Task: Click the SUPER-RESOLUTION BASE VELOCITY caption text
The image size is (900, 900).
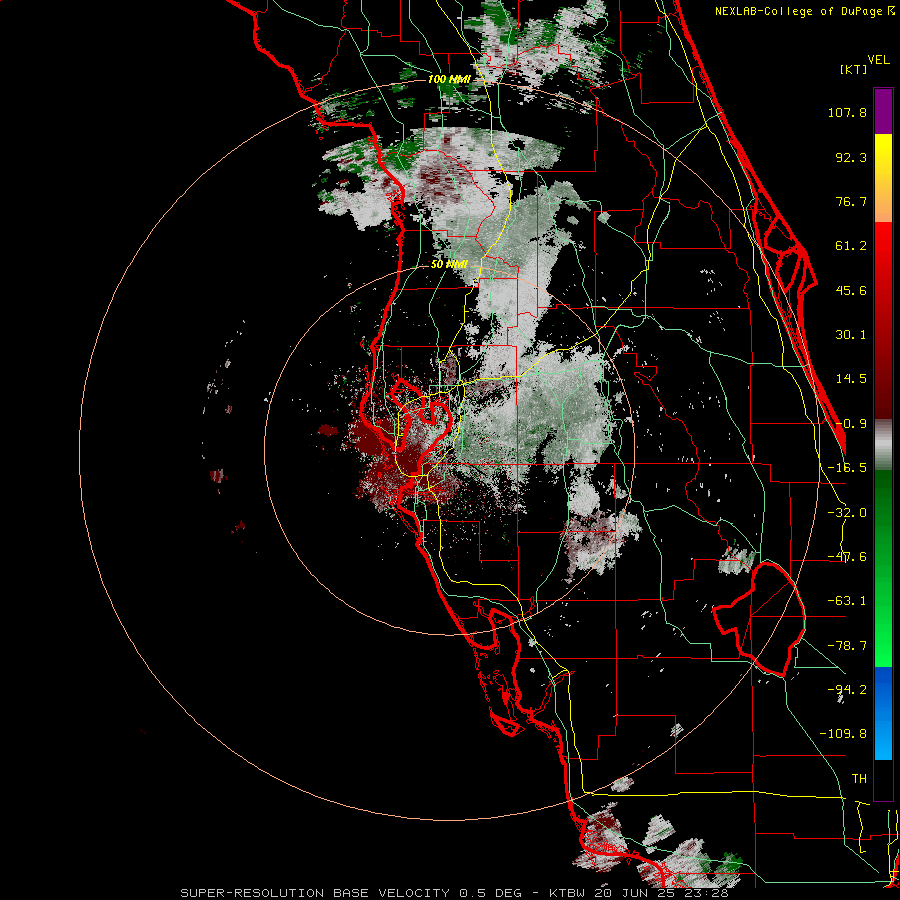Action: click(x=315, y=893)
